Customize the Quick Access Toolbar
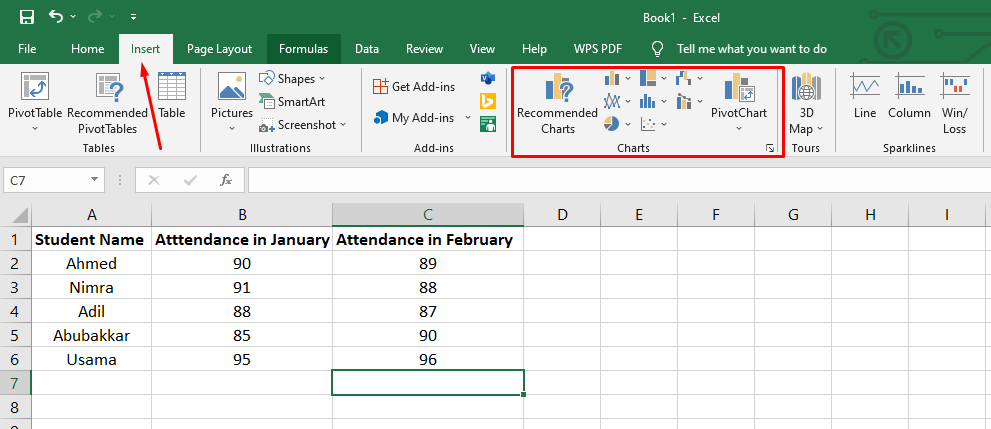Image resolution: width=991 pixels, height=429 pixels. [x=134, y=17]
